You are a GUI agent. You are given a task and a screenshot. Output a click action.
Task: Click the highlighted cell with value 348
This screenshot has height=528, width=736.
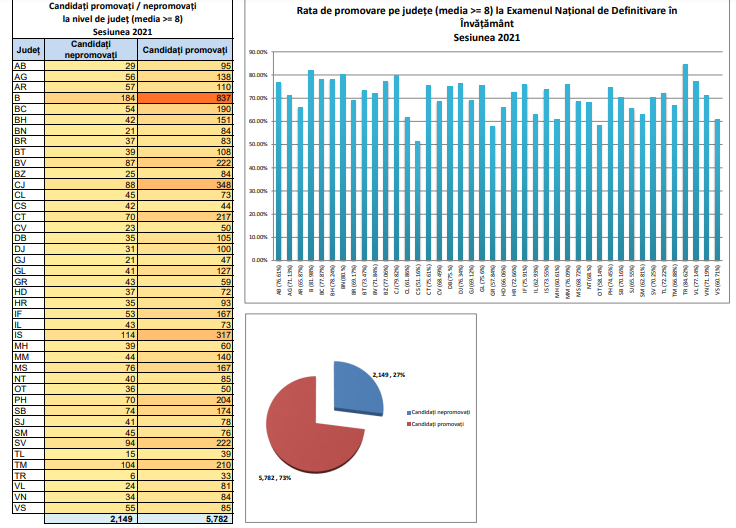pyautogui.click(x=186, y=184)
